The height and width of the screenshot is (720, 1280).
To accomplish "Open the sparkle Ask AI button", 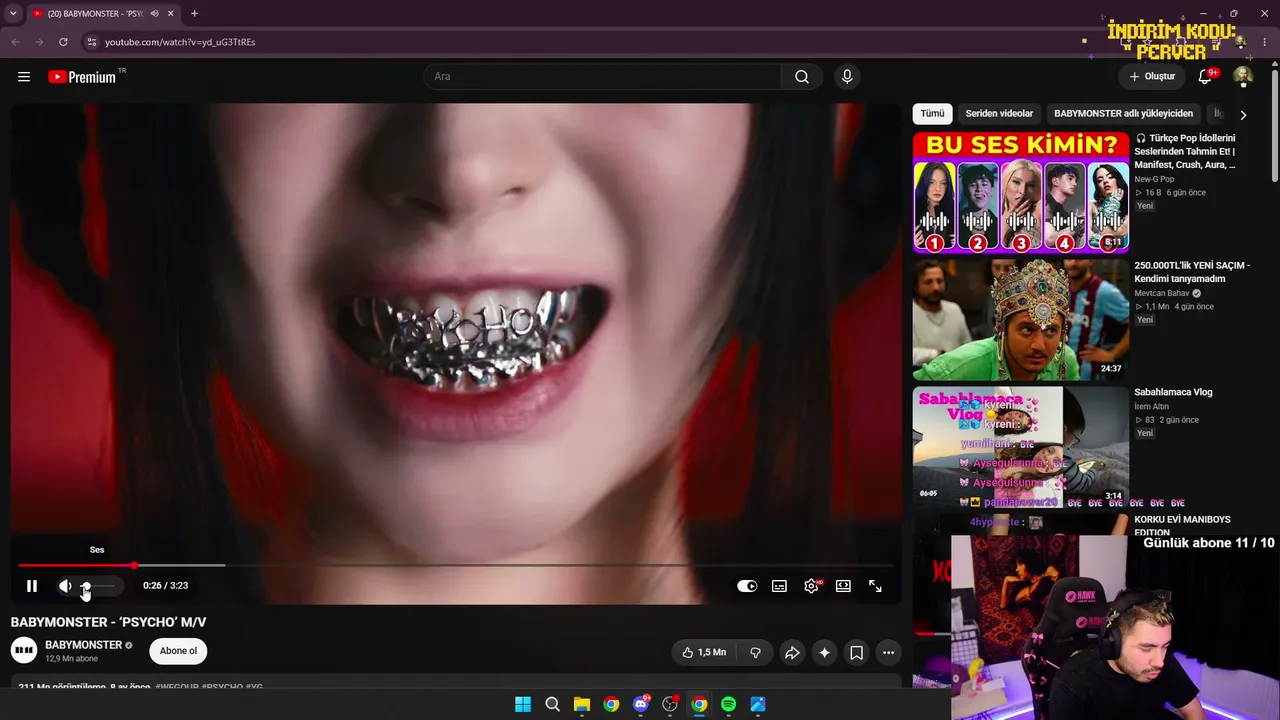I will 824,653.
